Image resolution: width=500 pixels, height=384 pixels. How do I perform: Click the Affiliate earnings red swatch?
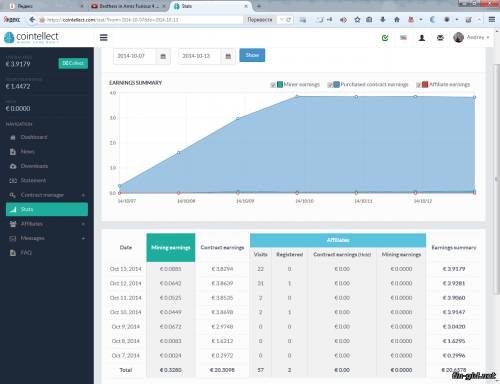425,84
